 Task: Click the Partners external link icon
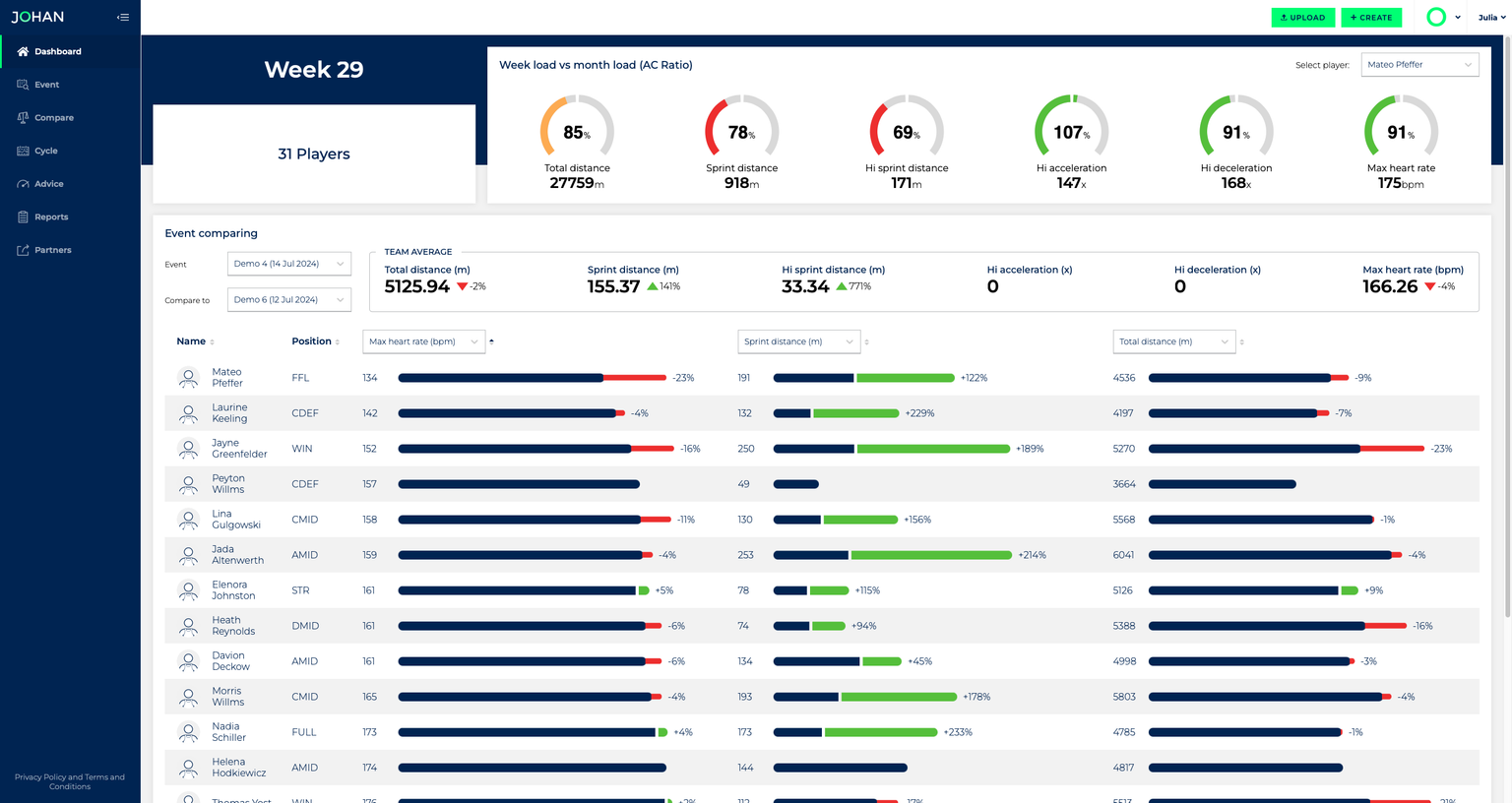[23, 250]
